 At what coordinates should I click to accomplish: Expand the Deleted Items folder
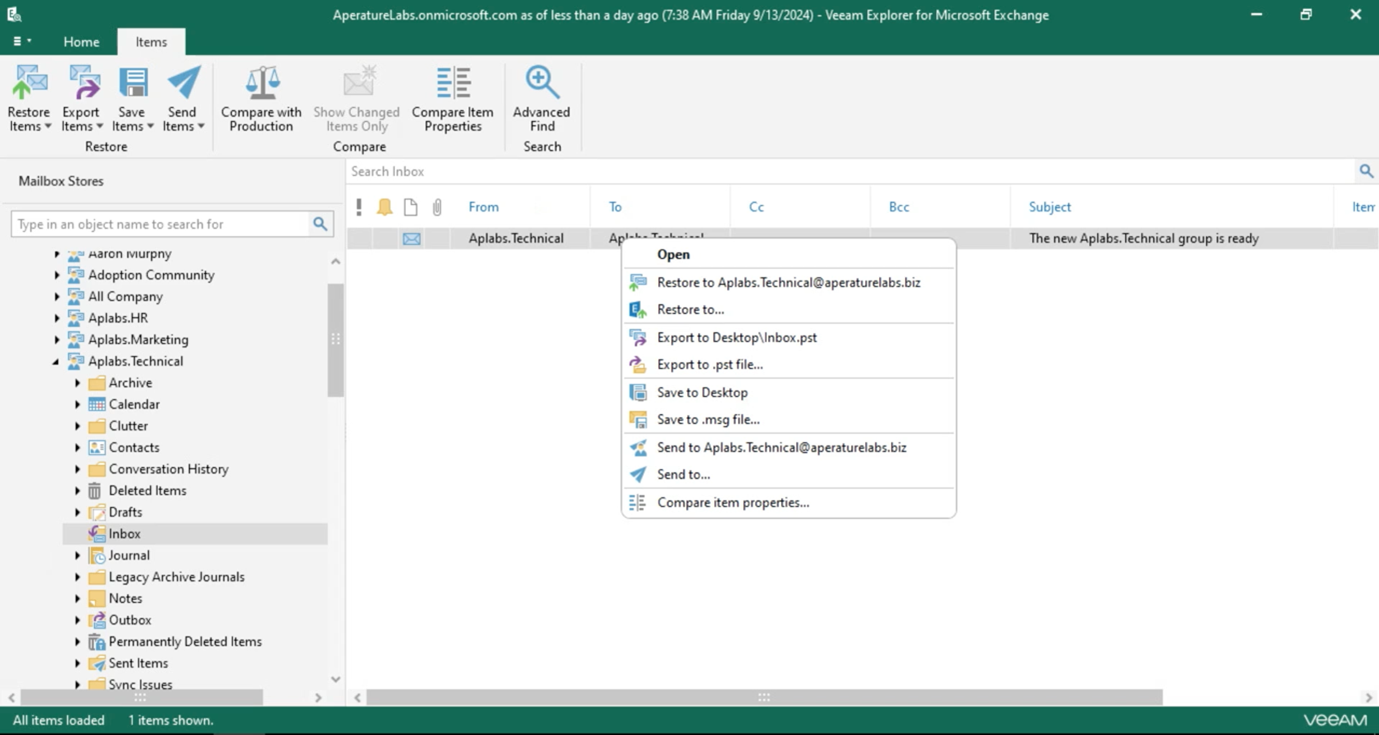78,490
